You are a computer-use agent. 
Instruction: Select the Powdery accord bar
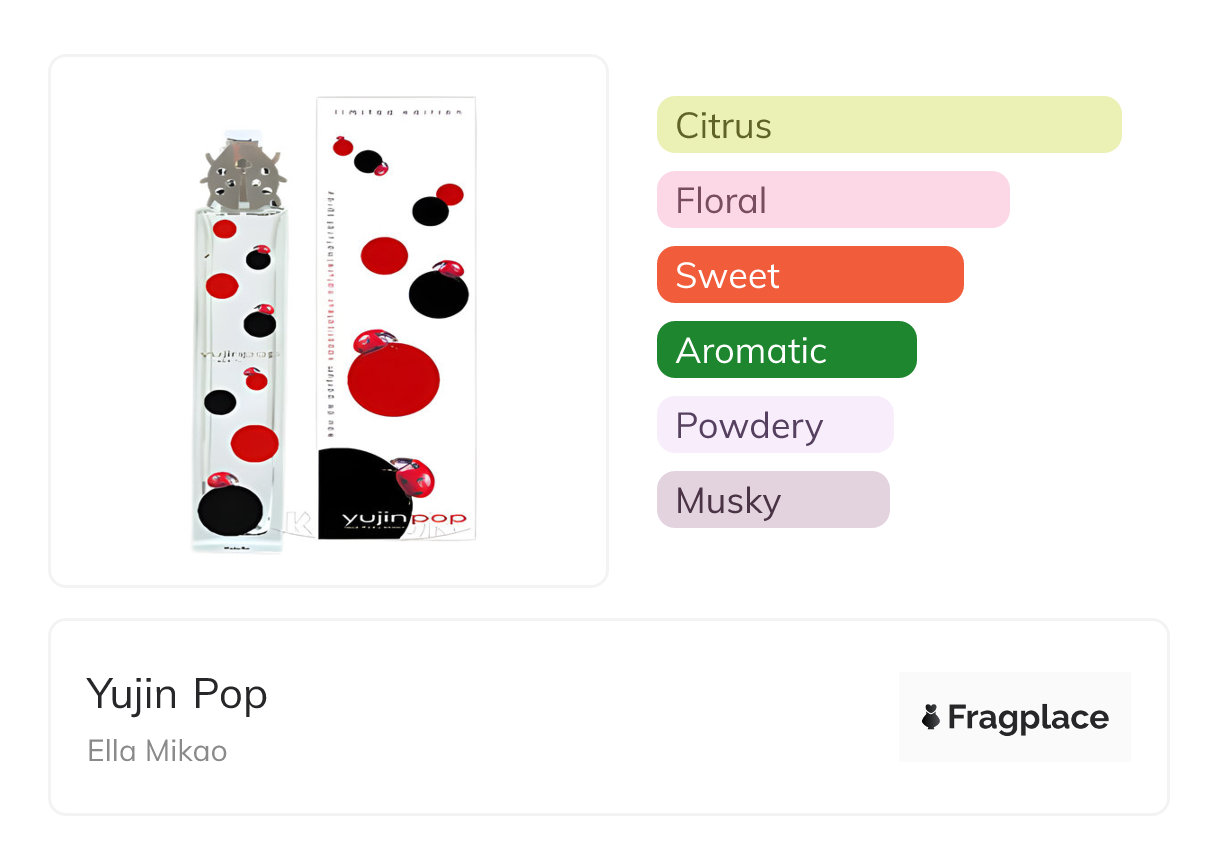pyautogui.click(x=774, y=425)
